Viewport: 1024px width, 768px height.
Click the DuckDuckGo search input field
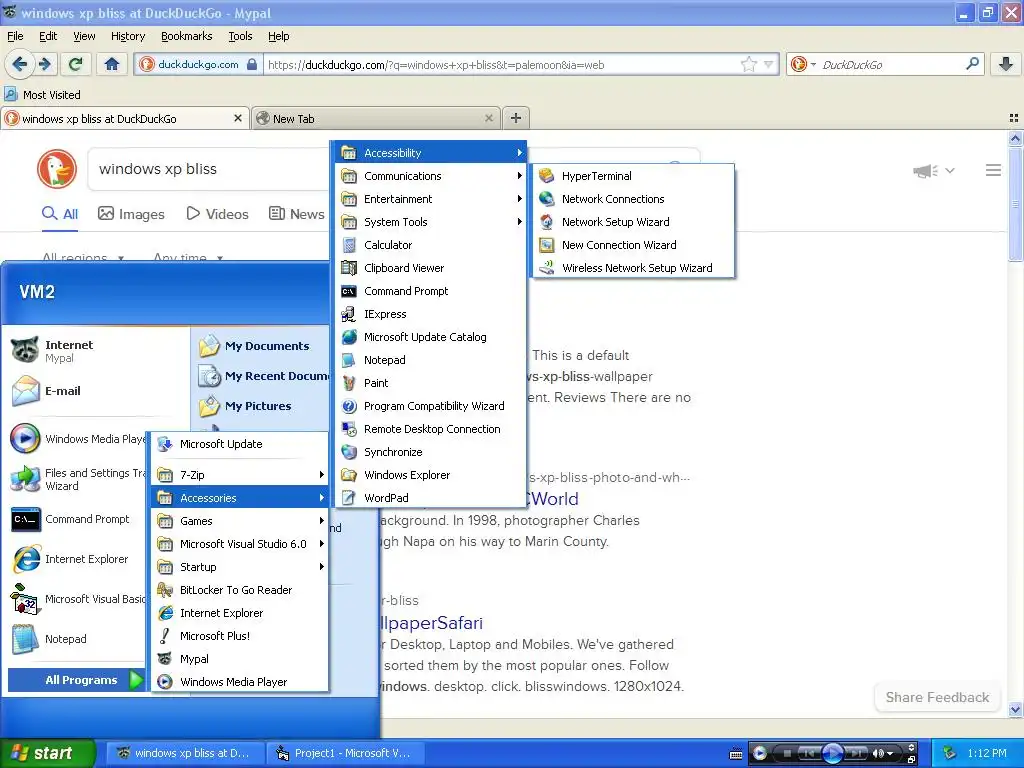(x=209, y=169)
